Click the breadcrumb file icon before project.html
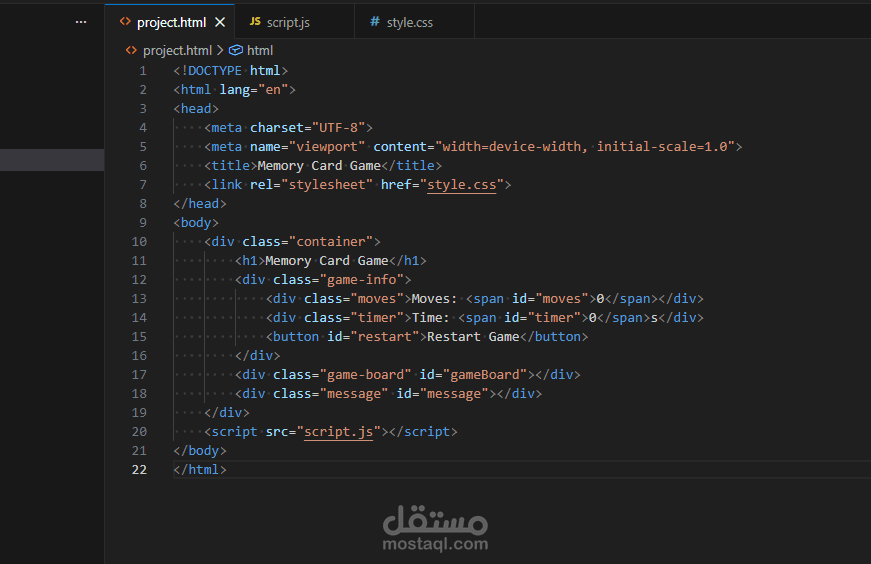The width and height of the screenshot is (871, 564). click(131, 51)
